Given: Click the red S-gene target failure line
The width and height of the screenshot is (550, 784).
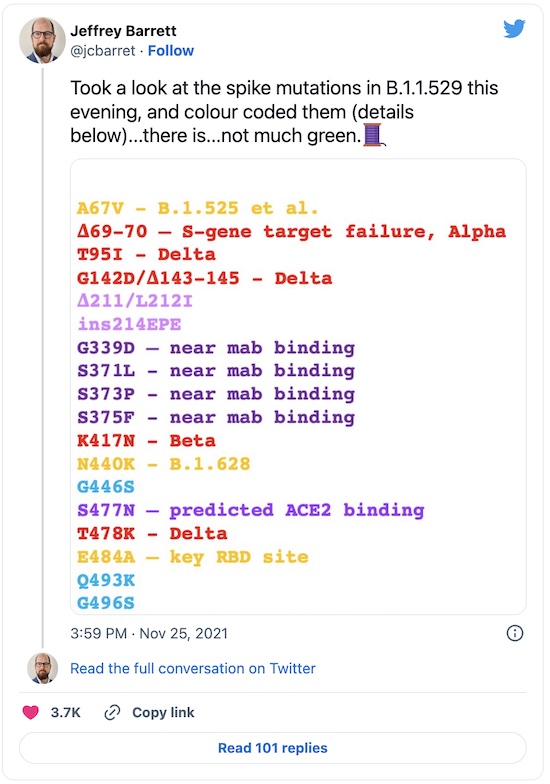Looking at the screenshot, I should click(291, 232).
